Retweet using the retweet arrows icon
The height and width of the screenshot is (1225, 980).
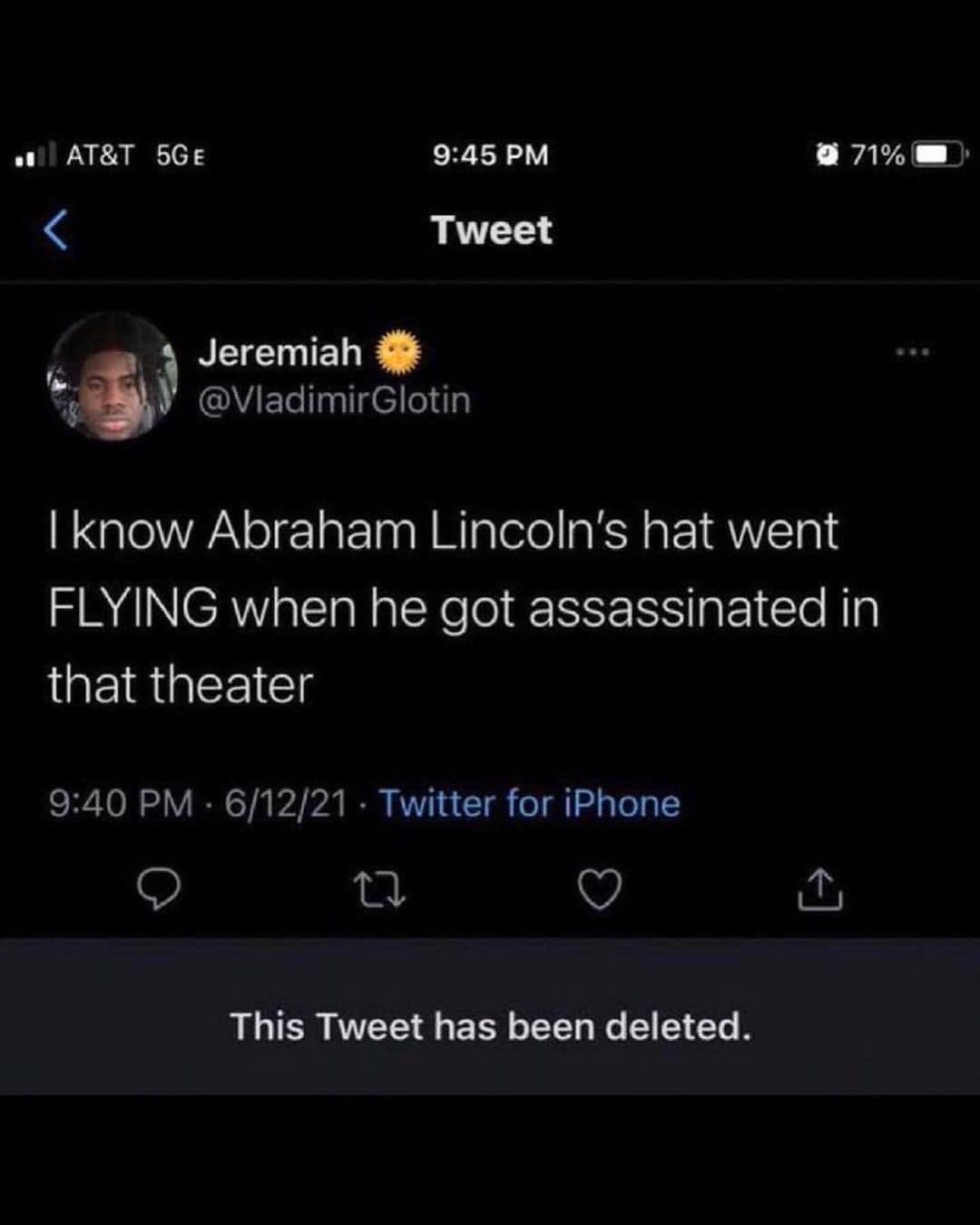(379, 889)
